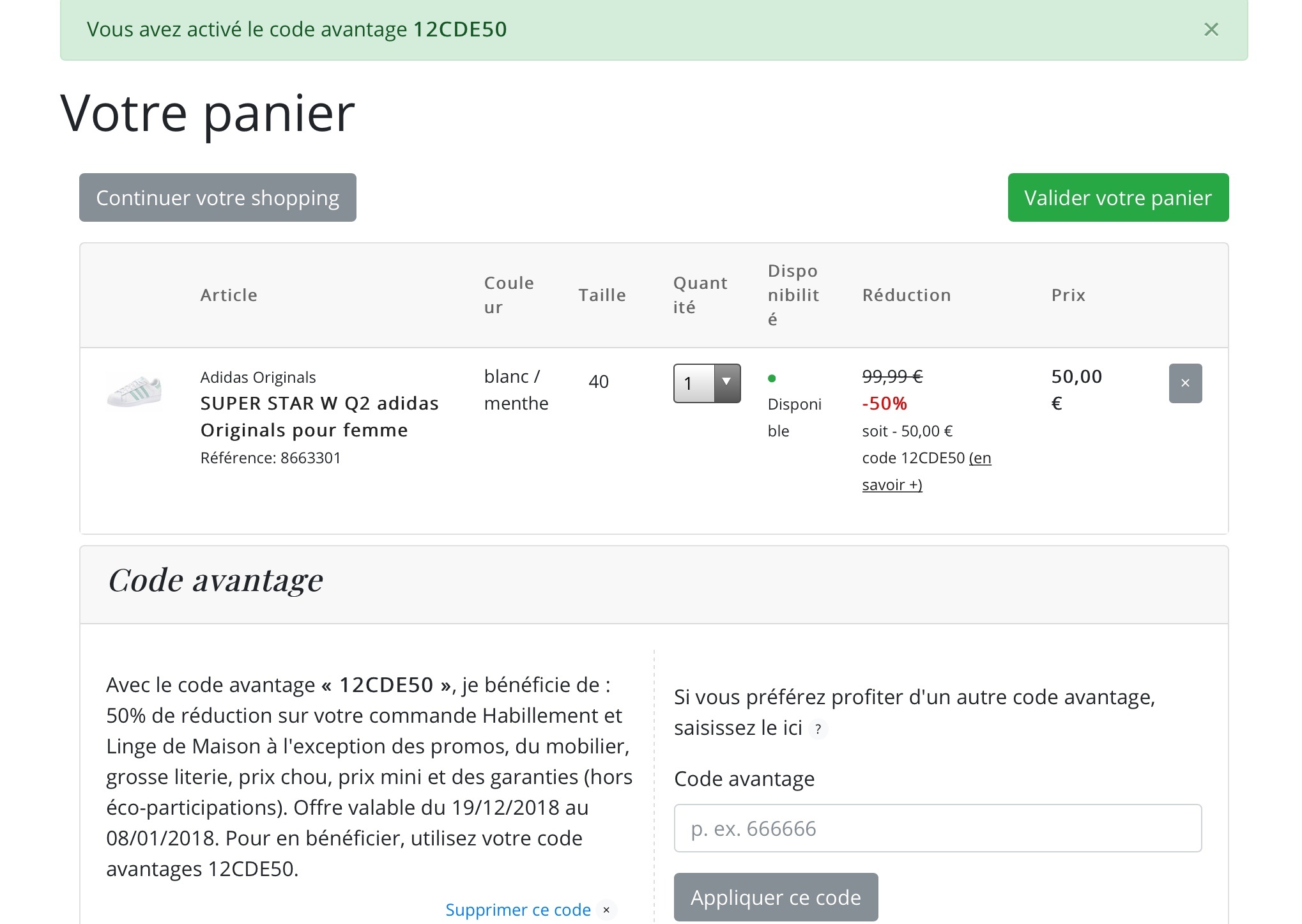Click the green availability dot
The width and height of the screenshot is (1302, 924).
[772, 378]
